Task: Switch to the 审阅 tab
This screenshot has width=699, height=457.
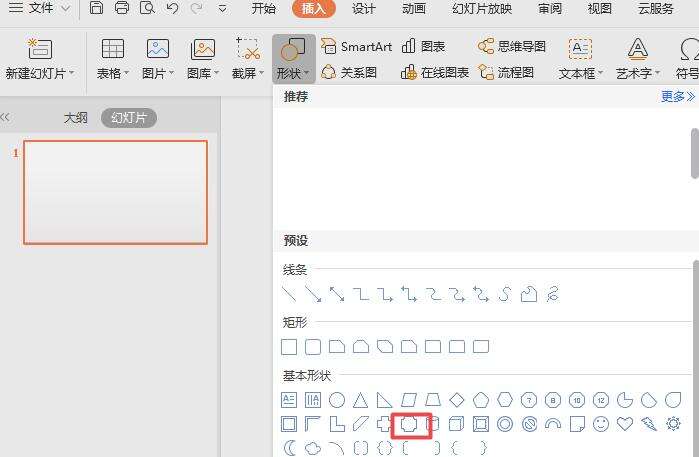Action: click(x=550, y=8)
